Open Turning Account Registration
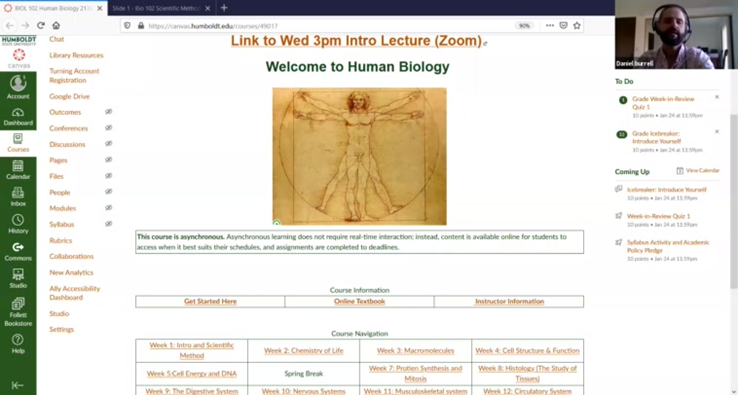The height and width of the screenshot is (395, 738). [x=74, y=76]
